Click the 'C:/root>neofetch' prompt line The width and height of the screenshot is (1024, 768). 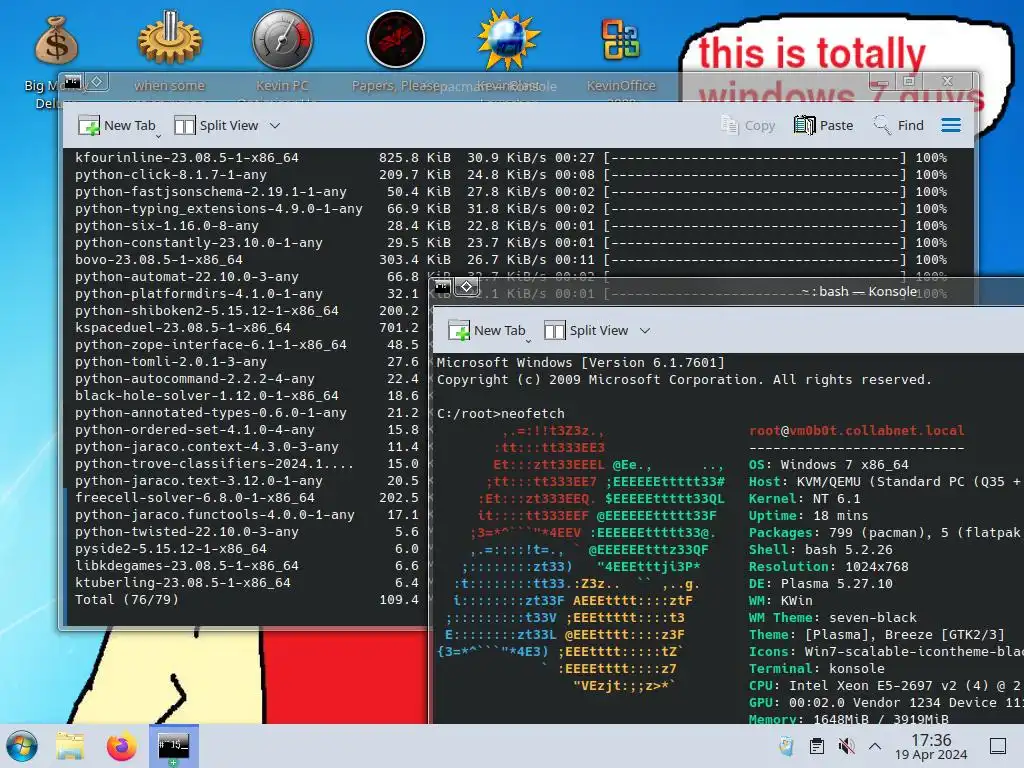pos(501,413)
